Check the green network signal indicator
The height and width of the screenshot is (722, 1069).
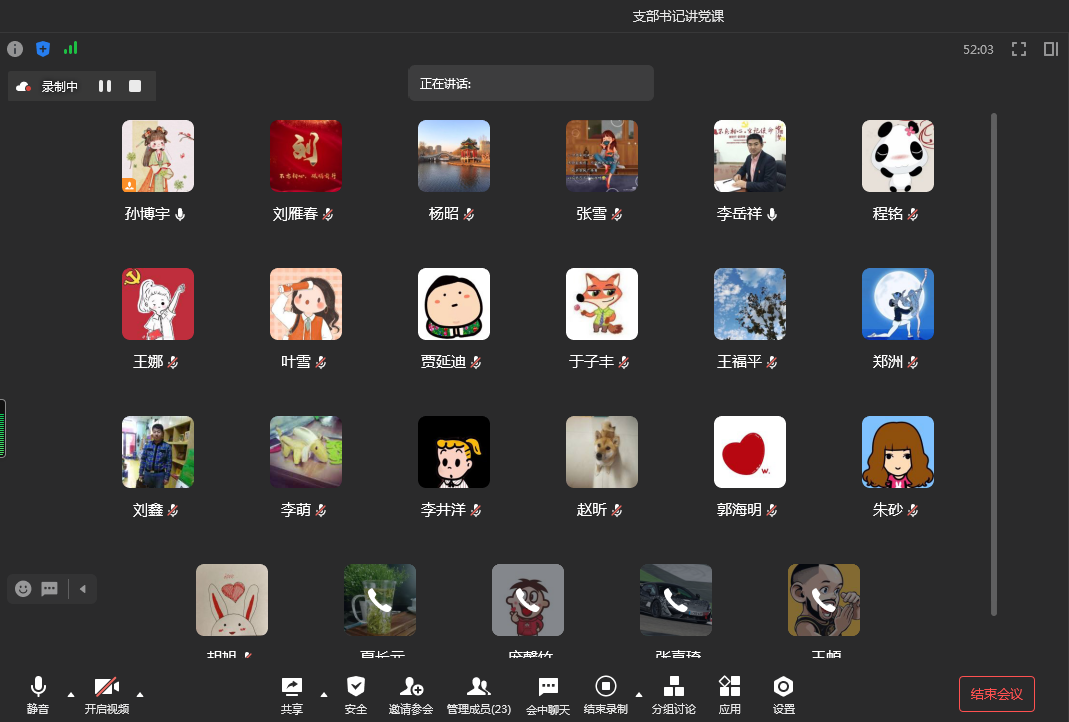point(70,48)
